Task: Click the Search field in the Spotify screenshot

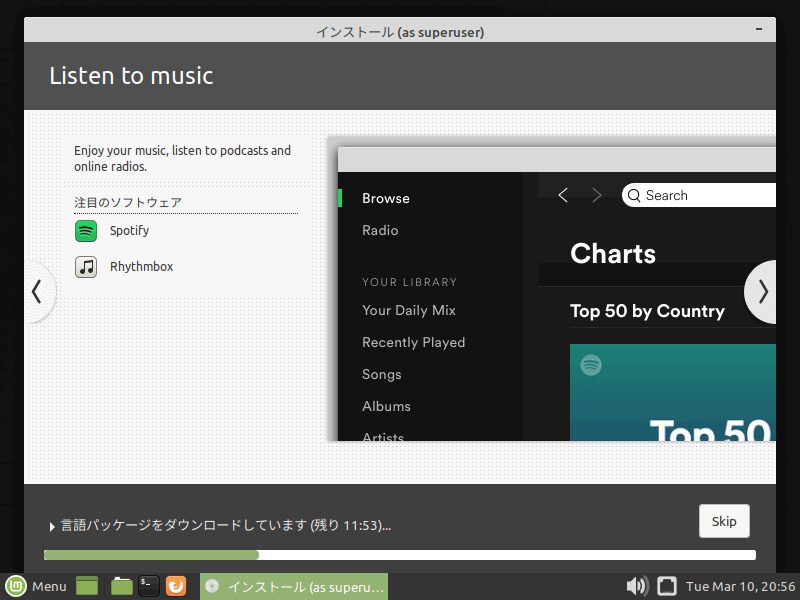Action: point(698,195)
